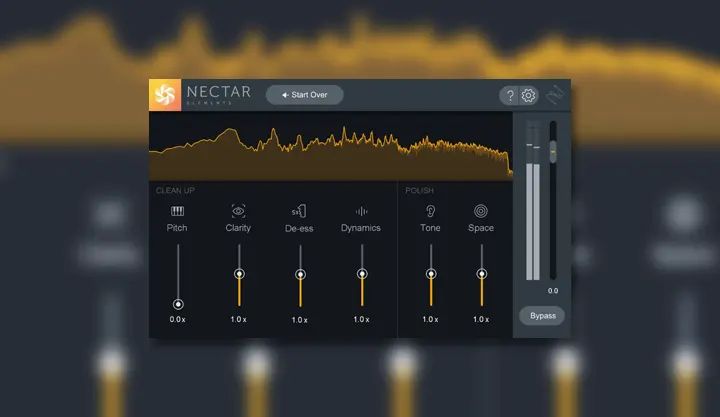
Task: Click the Pitch slider handle
Action: click(x=178, y=304)
